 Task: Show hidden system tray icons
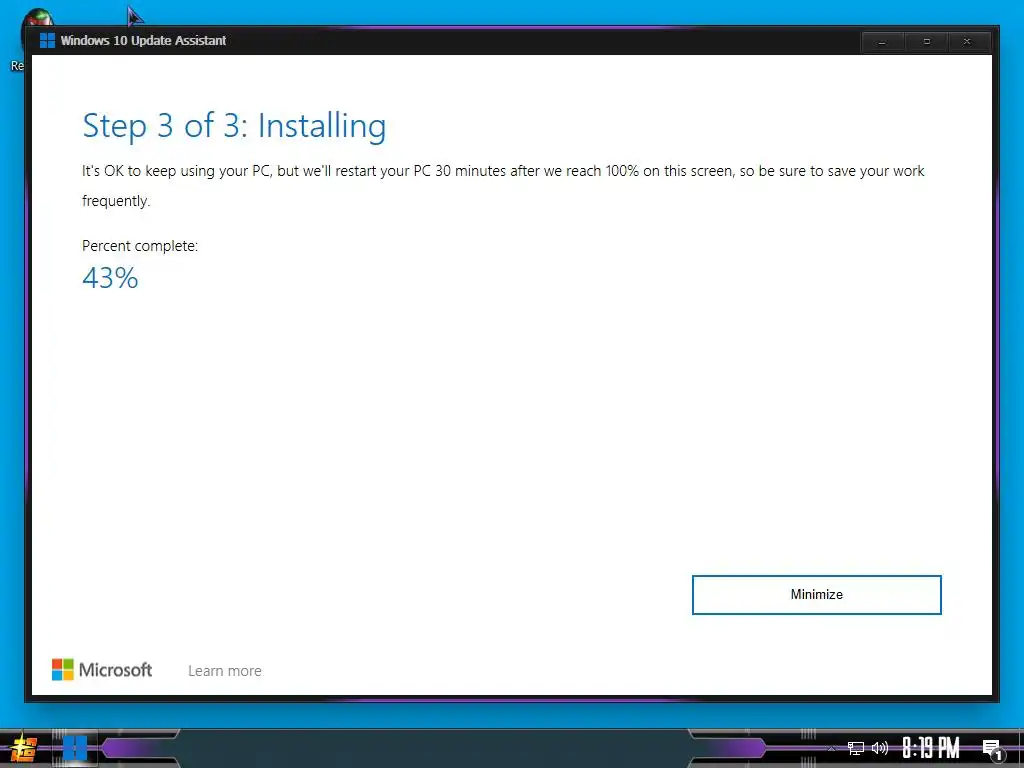coord(831,748)
